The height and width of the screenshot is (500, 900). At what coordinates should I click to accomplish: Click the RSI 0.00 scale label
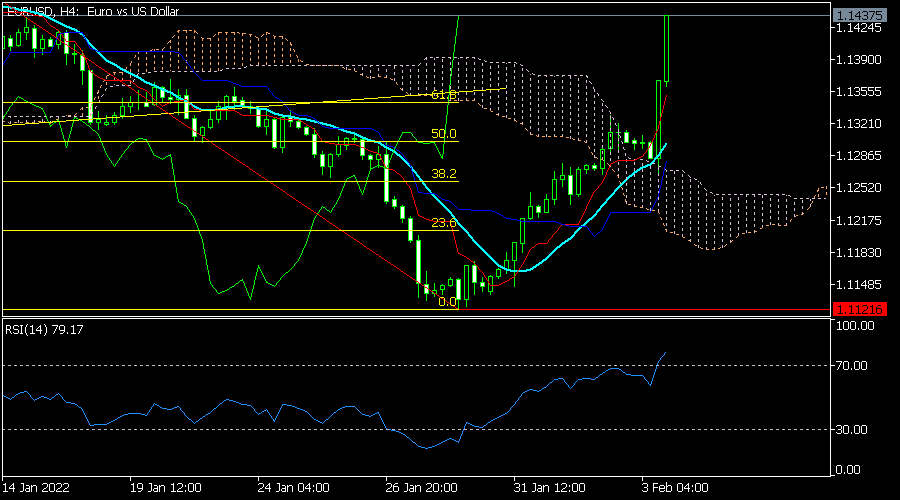tap(848, 470)
